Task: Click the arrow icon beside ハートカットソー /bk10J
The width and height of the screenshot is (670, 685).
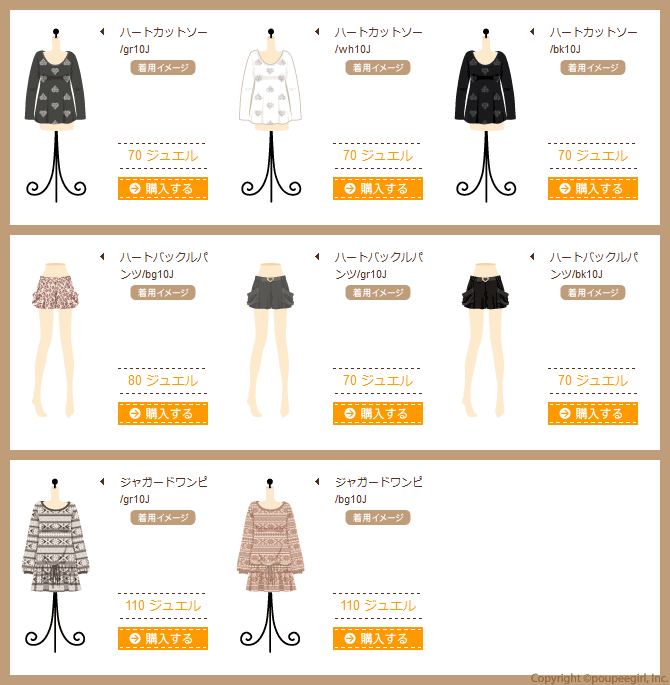Action: point(532,31)
